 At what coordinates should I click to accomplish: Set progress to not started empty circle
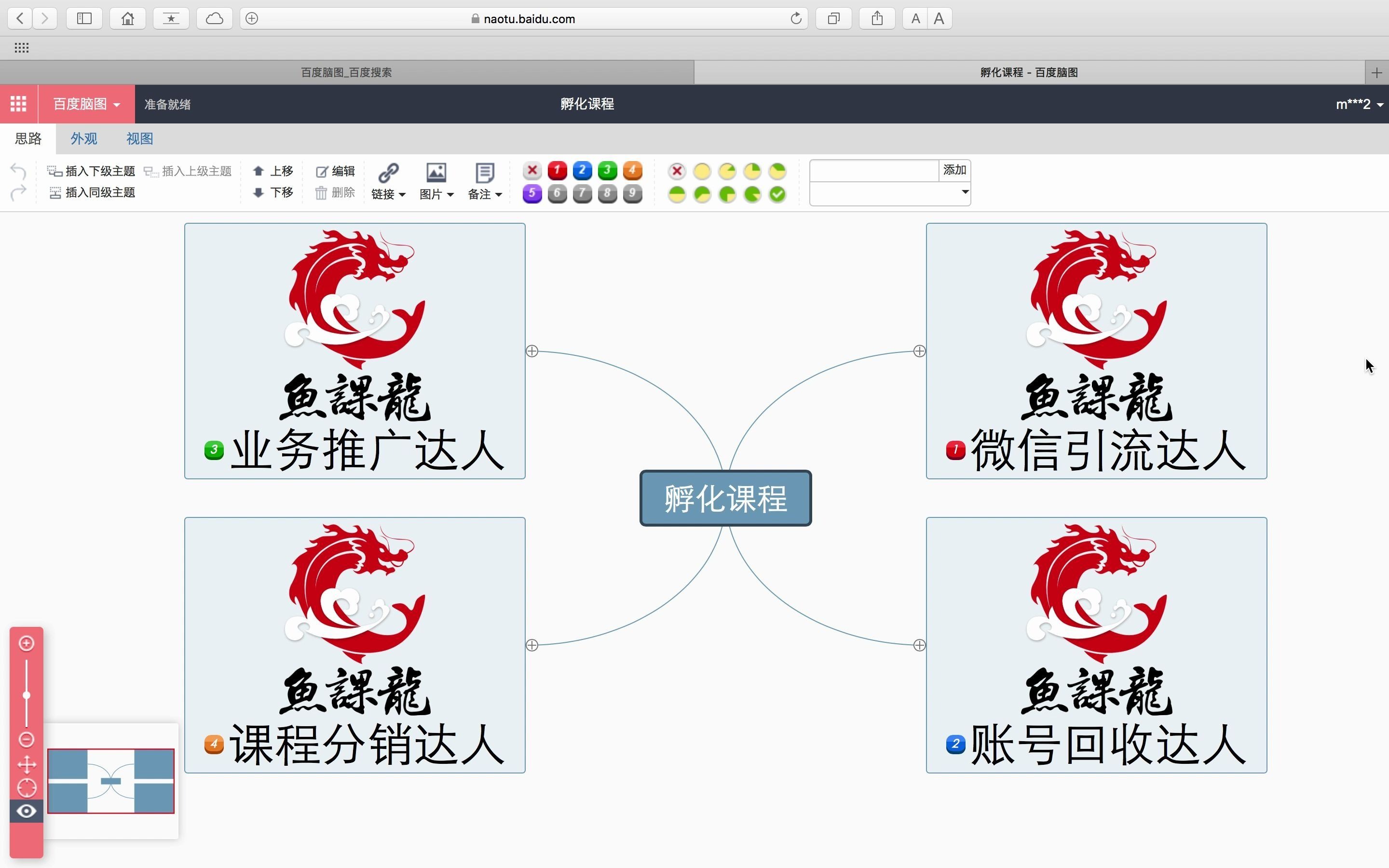702,171
